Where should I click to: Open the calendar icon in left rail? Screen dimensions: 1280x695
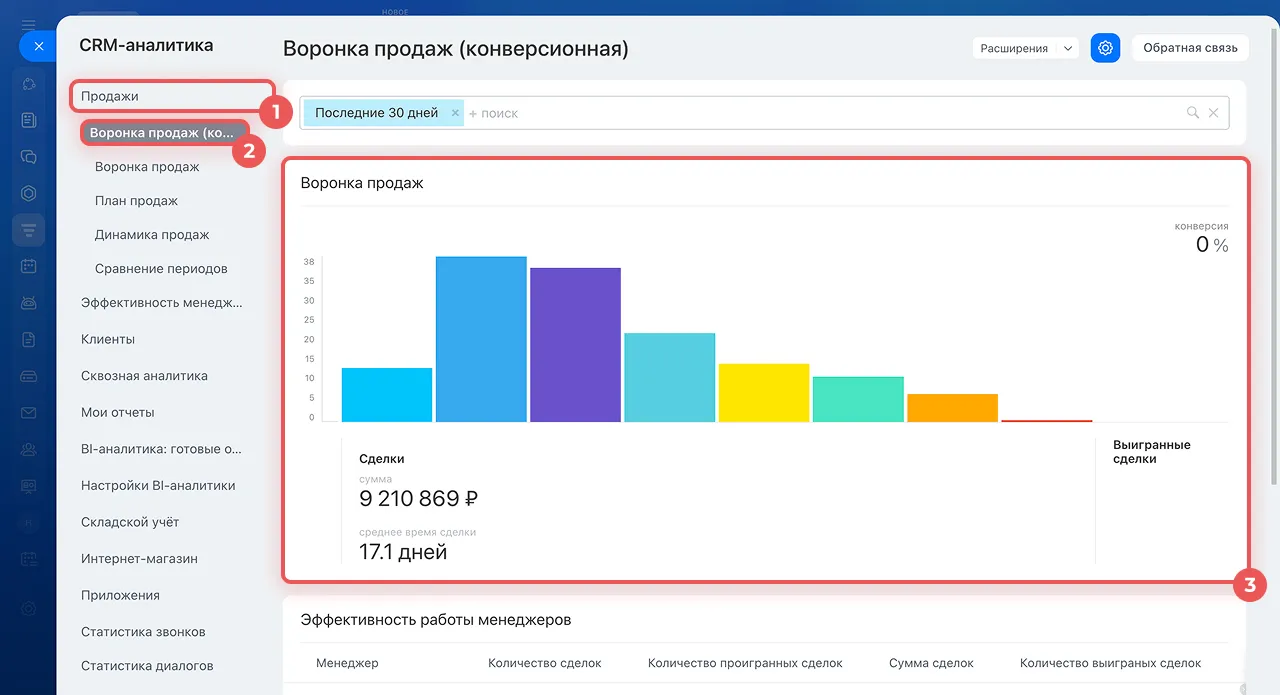point(28,266)
